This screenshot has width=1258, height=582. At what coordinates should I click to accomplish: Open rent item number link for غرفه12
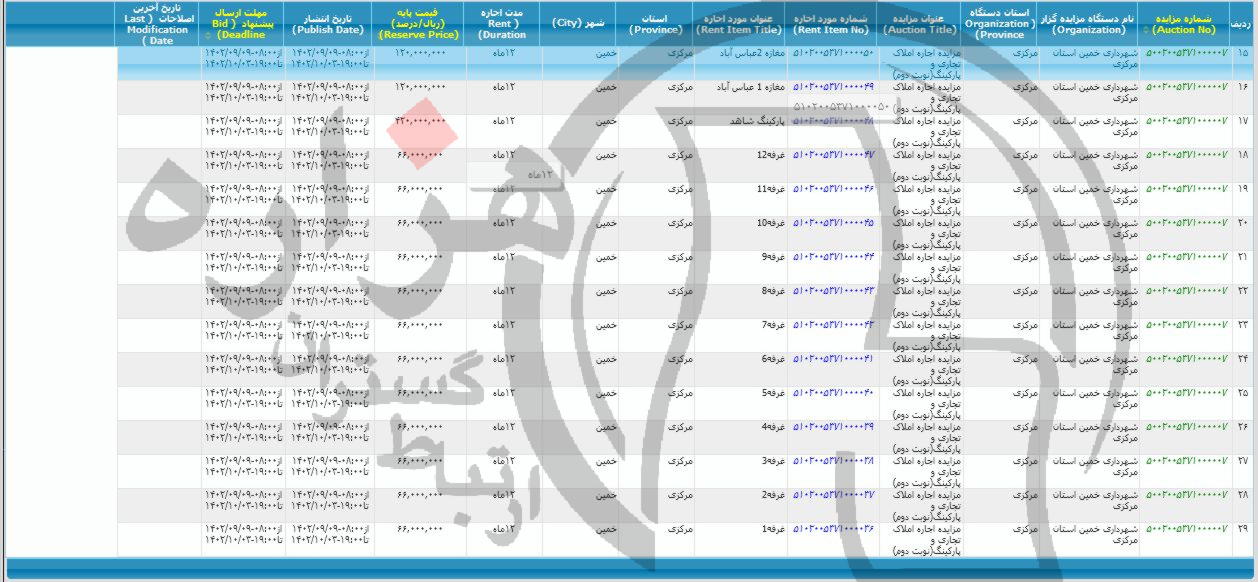(833, 154)
